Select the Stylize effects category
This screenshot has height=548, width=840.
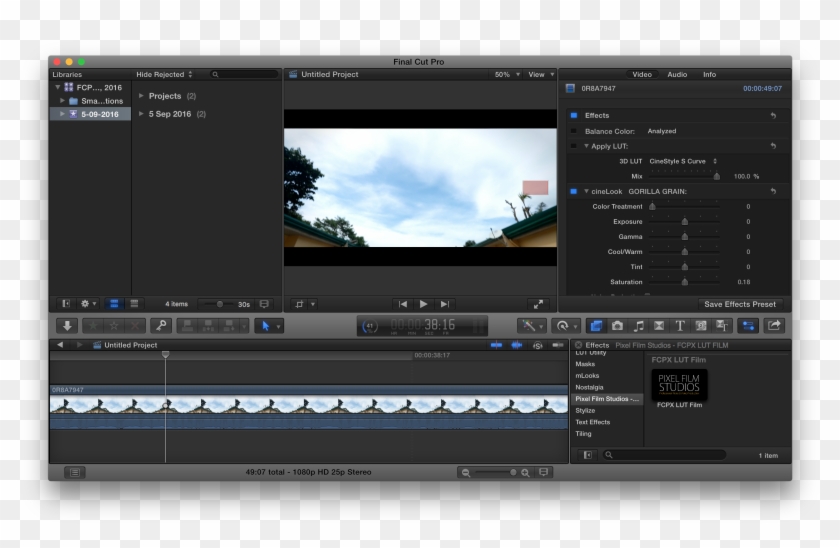(585, 410)
